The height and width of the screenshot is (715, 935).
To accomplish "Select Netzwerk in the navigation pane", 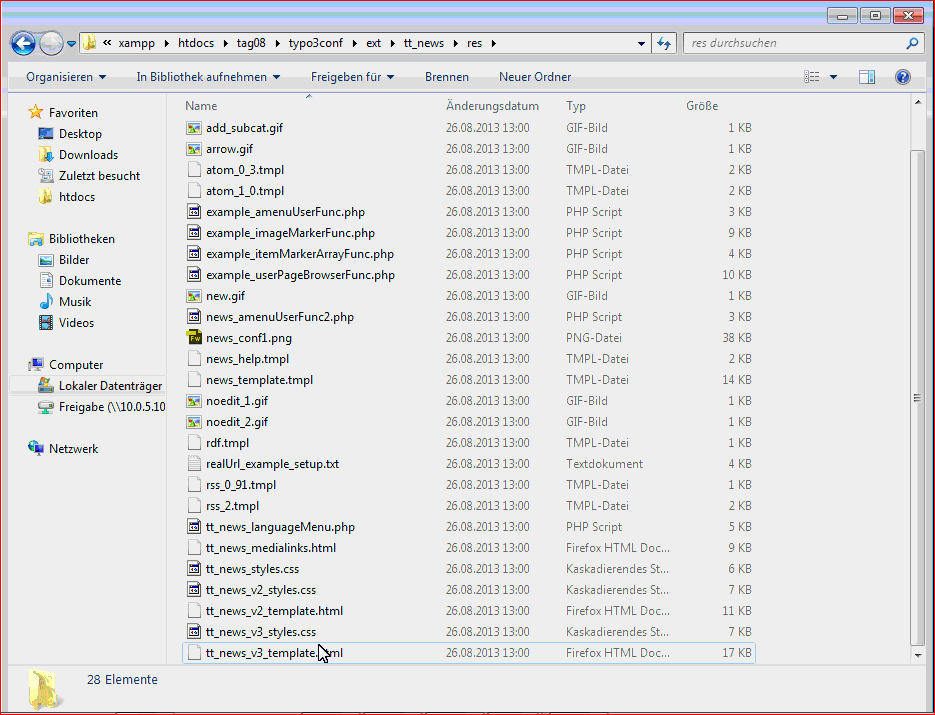I will point(73,448).
